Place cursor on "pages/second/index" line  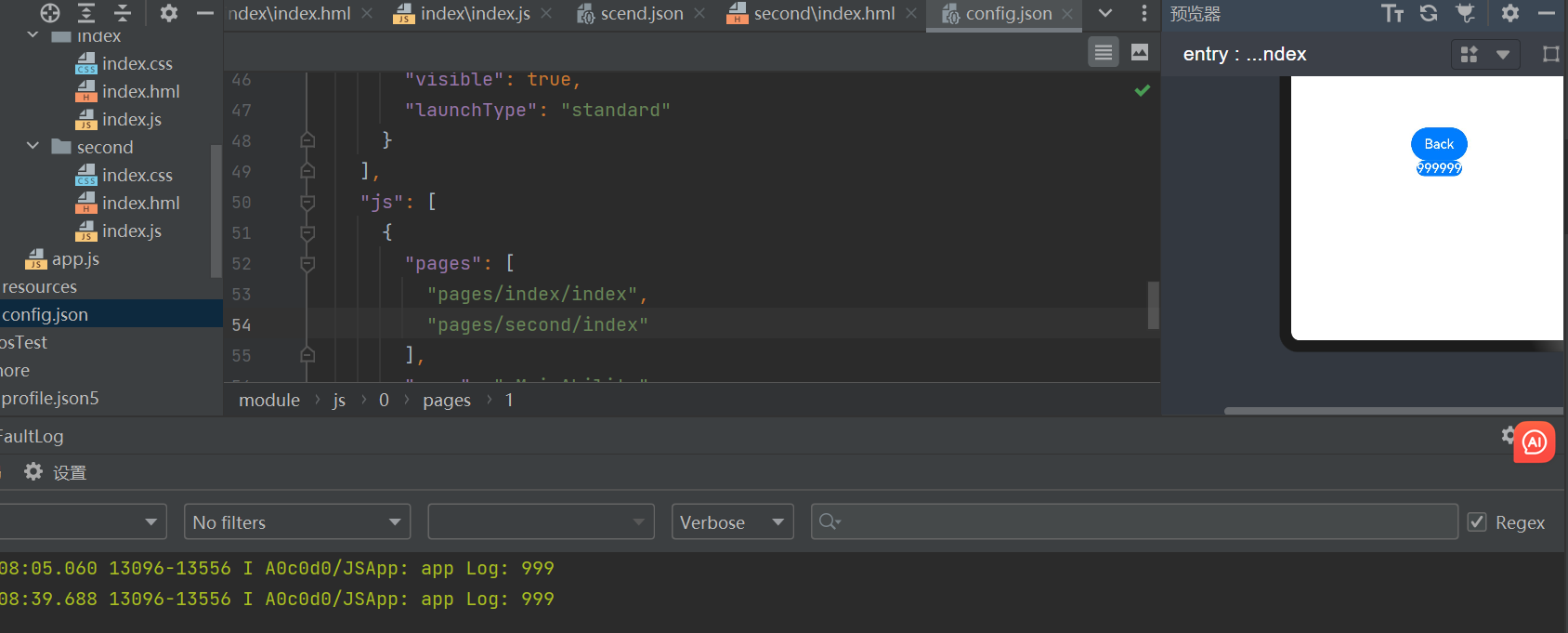click(x=537, y=324)
